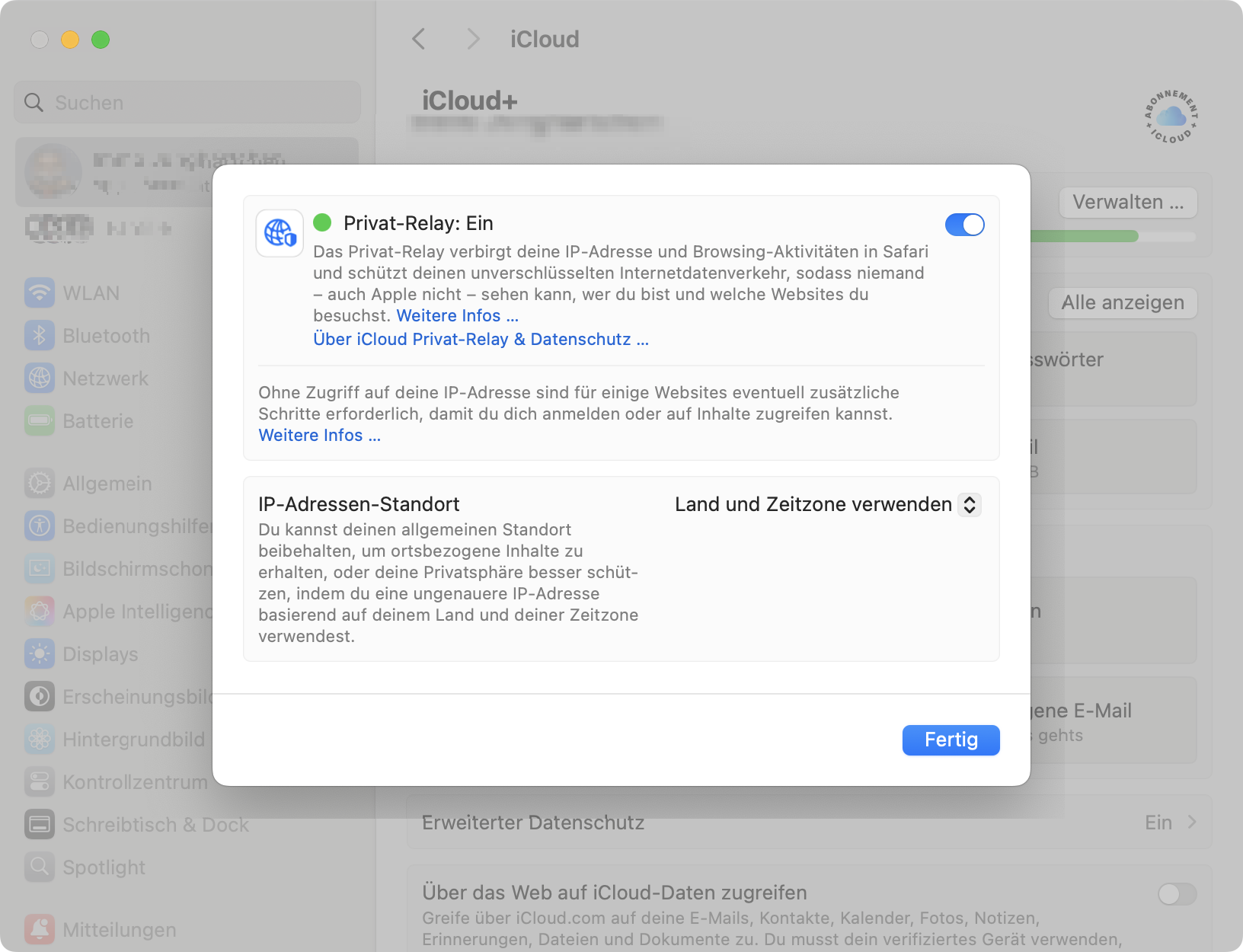The image size is (1243, 952).
Task: Click the magnifier icon in search field
Action: (x=34, y=102)
